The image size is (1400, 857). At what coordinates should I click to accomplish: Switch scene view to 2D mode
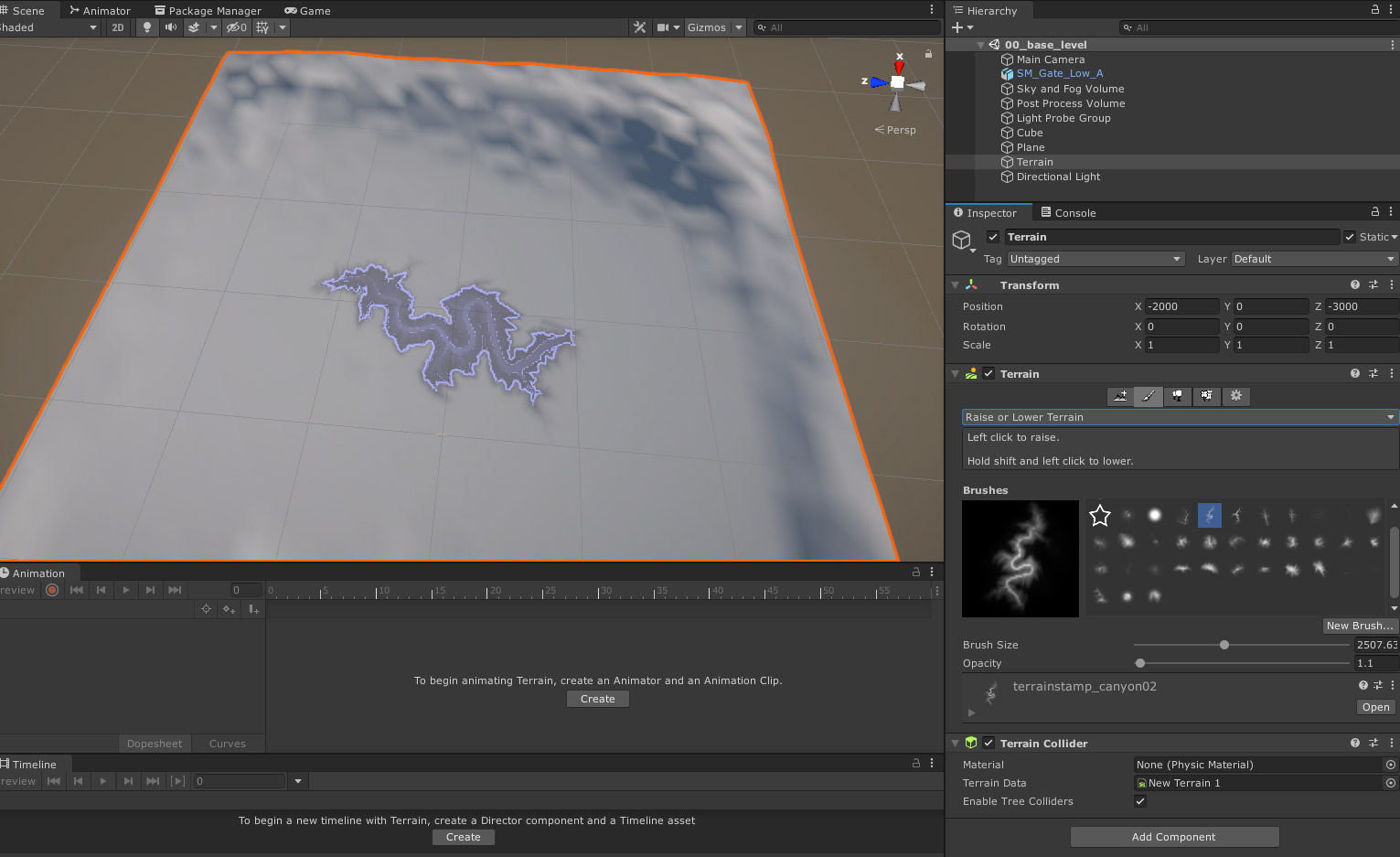[117, 27]
